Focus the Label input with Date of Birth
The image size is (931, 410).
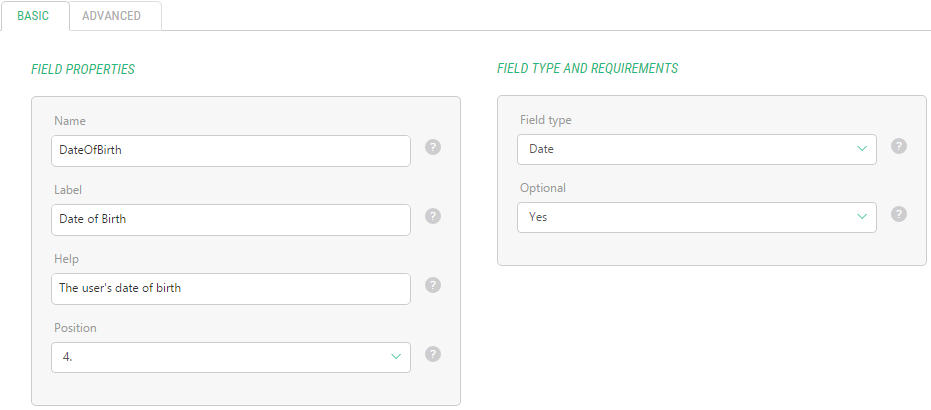tap(230, 220)
